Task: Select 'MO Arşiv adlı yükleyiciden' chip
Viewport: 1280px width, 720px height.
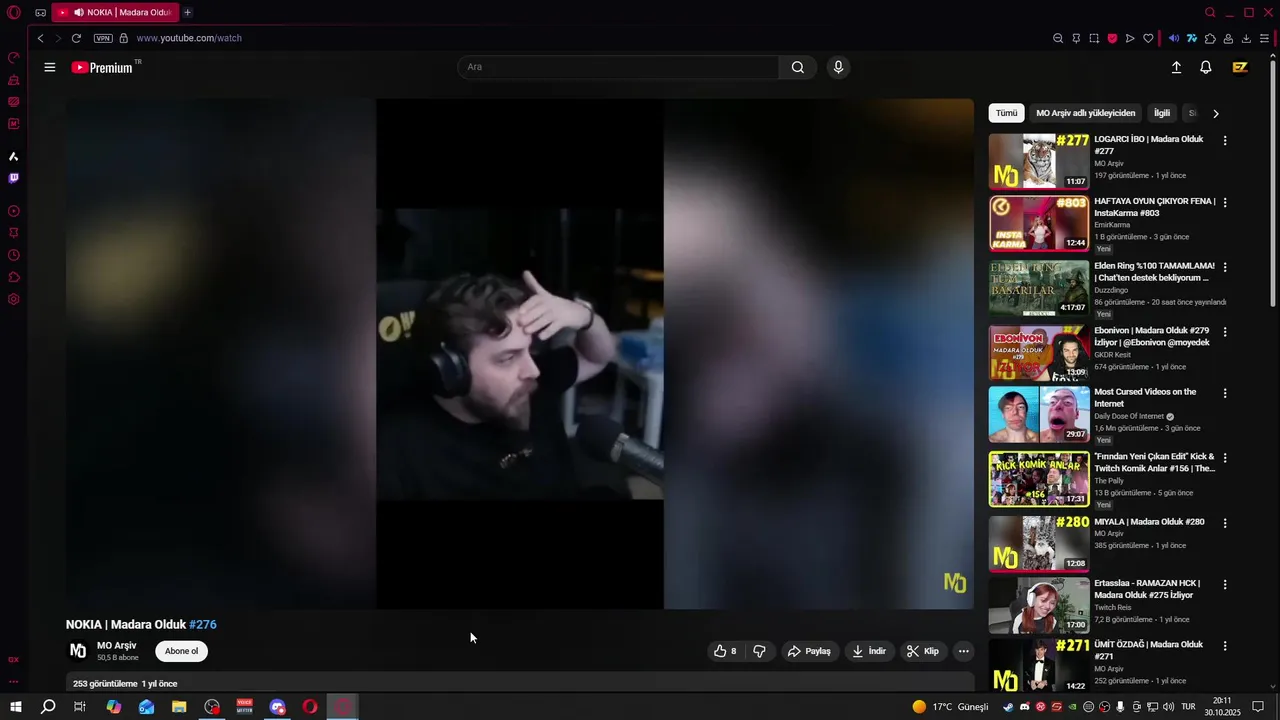Action: tap(1085, 113)
